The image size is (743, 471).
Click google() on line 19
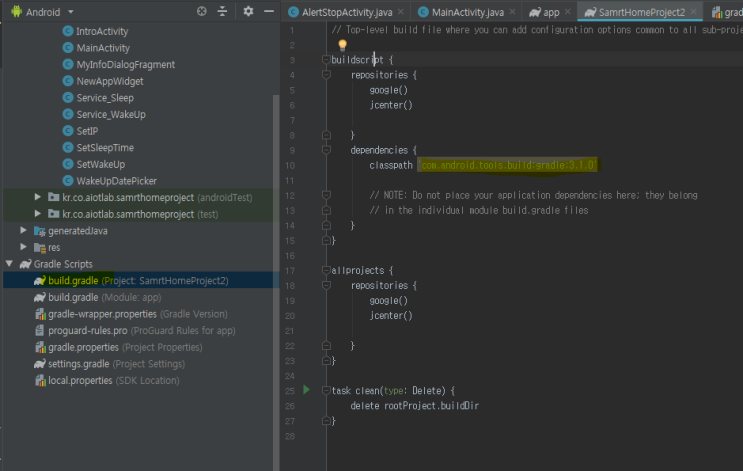click(x=389, y=300)
